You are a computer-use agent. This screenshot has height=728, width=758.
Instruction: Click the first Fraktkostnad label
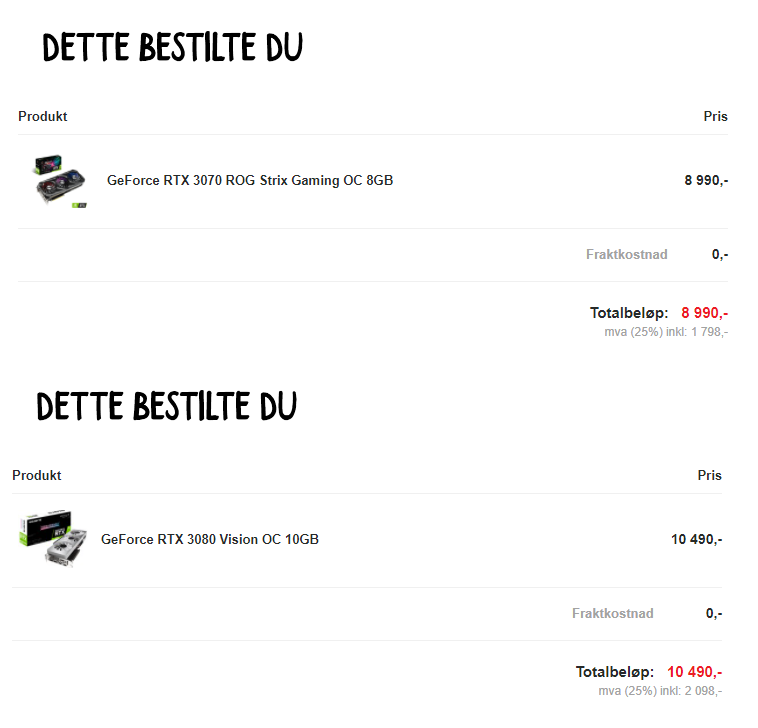pos(627,254)
